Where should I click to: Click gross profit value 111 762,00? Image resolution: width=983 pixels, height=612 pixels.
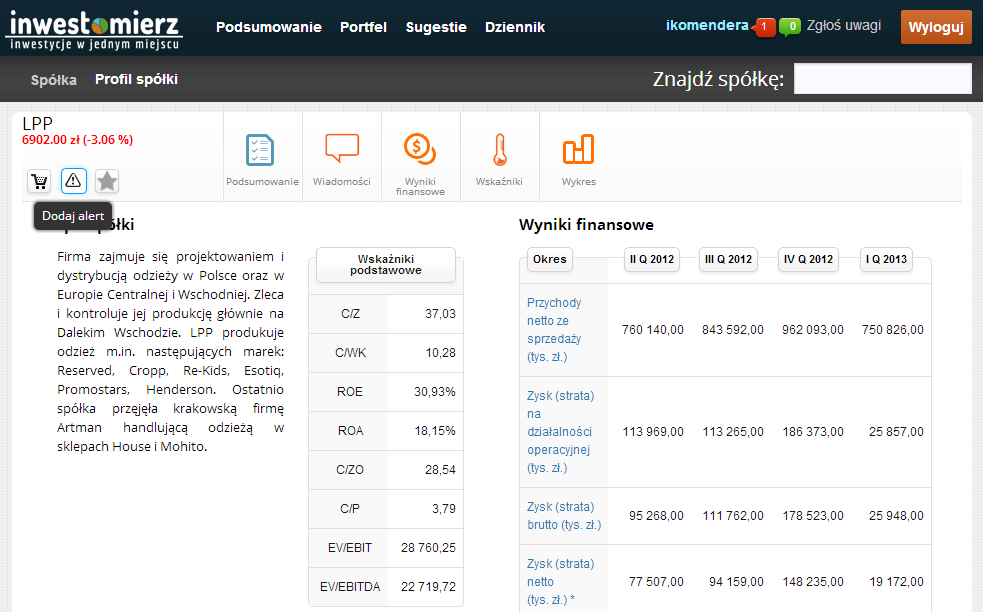coord(733,516)
